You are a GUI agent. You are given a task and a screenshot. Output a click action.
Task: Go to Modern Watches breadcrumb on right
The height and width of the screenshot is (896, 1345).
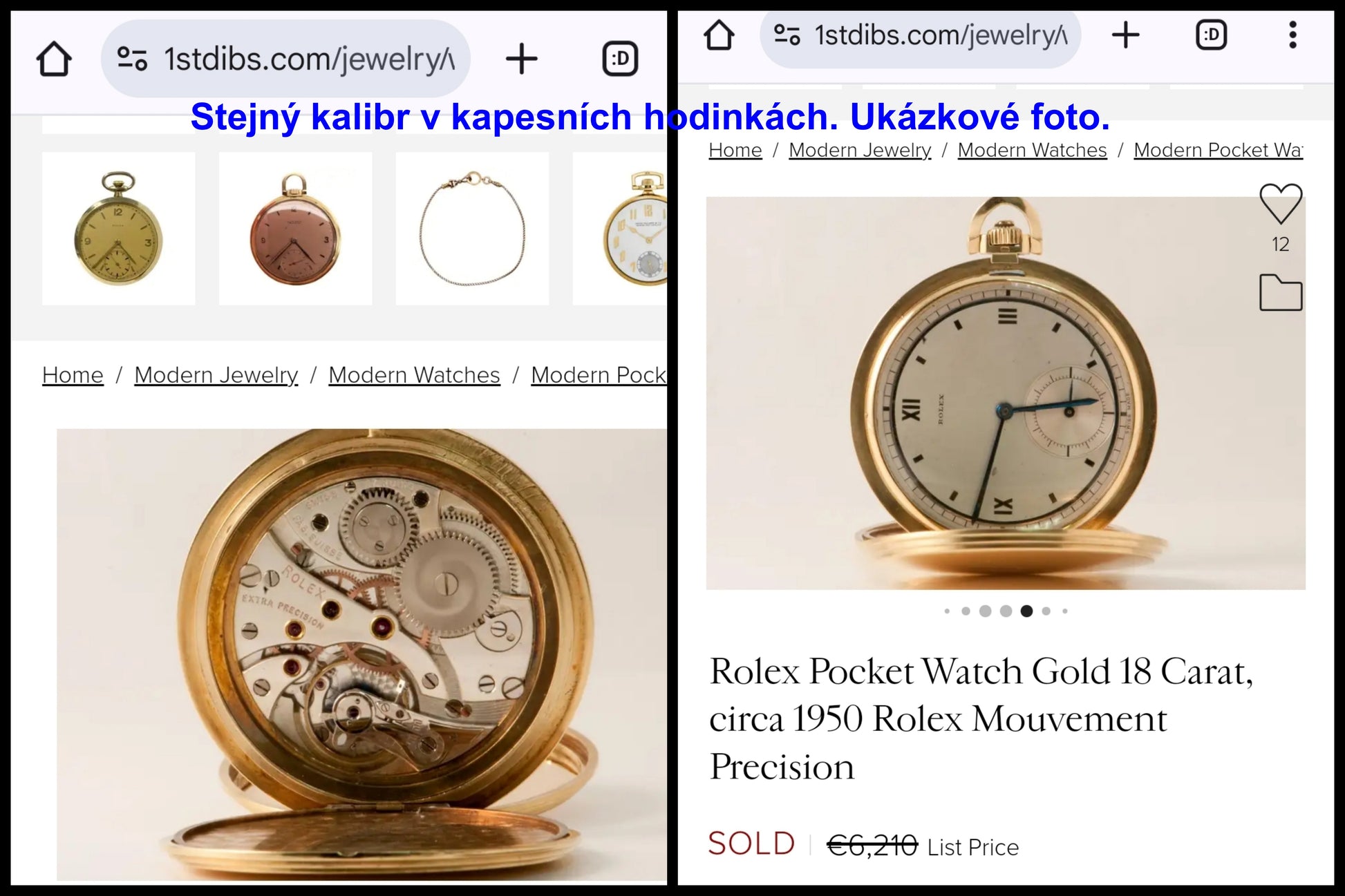pos(1032,150)
